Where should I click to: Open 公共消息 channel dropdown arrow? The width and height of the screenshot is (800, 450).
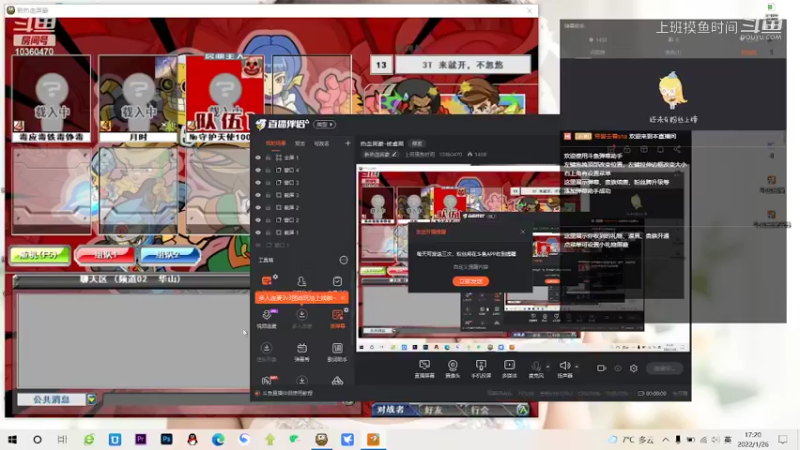[92, 399]
